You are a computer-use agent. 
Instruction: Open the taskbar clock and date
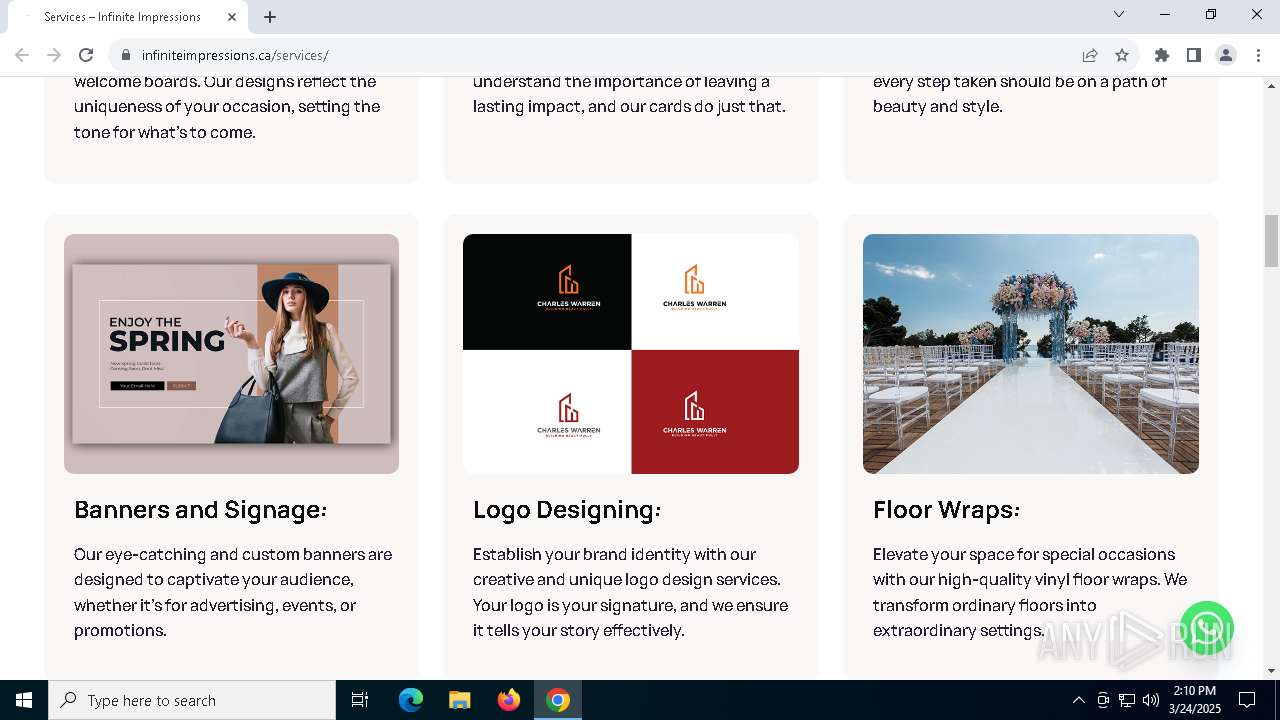1194,700
